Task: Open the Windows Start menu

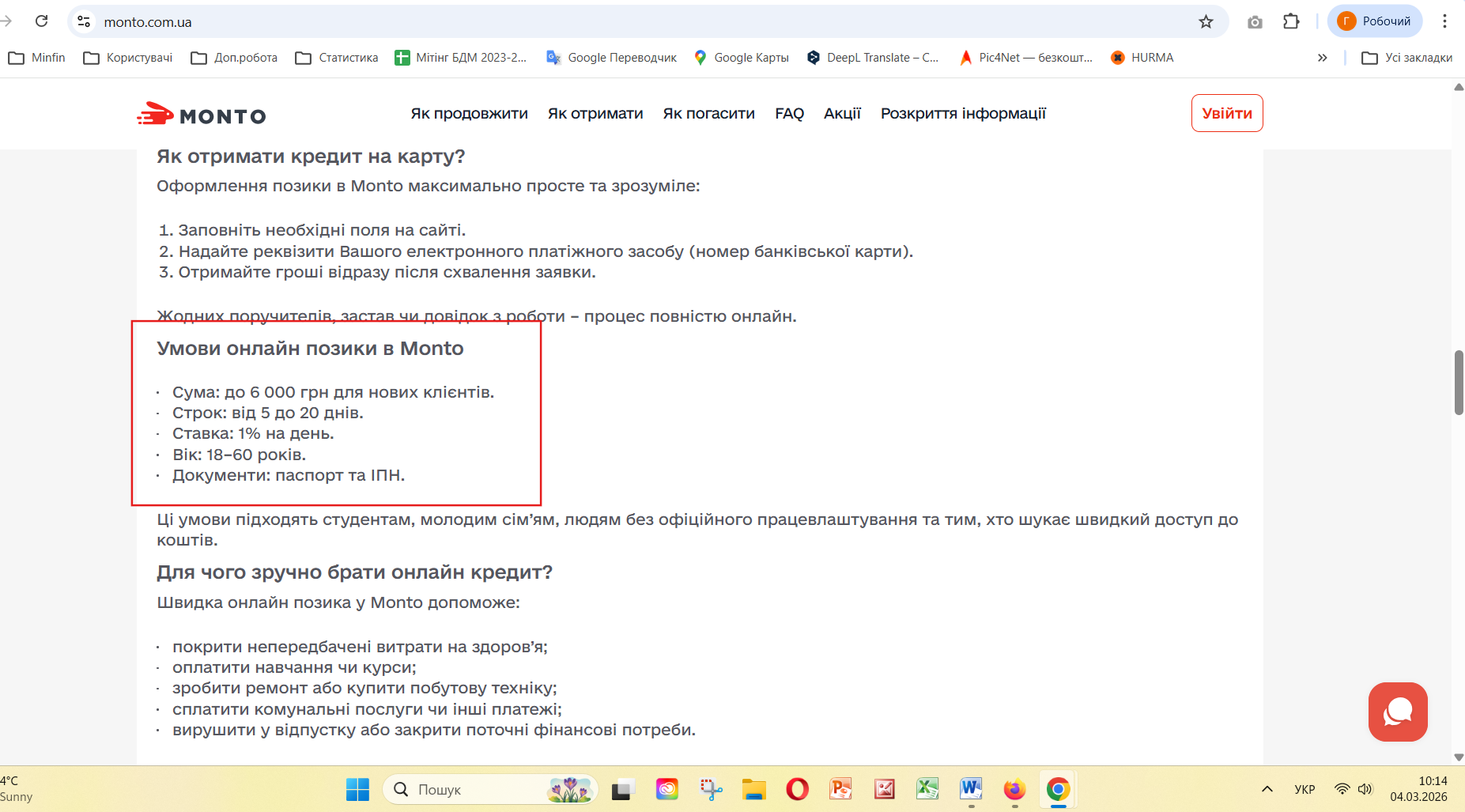Action: [357, 789]
